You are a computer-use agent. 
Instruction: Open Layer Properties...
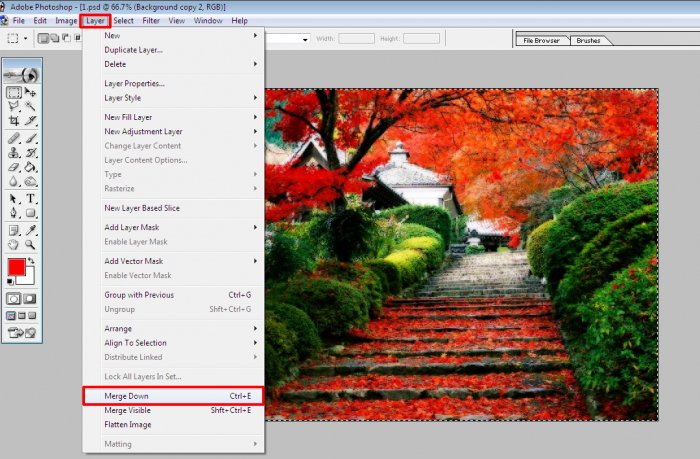tap(174, 83)
